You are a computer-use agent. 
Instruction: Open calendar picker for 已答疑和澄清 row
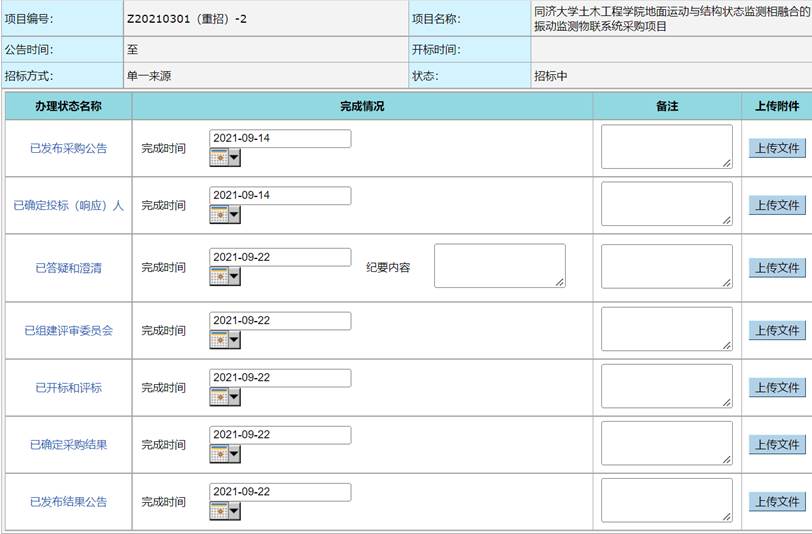coord(225,277)
